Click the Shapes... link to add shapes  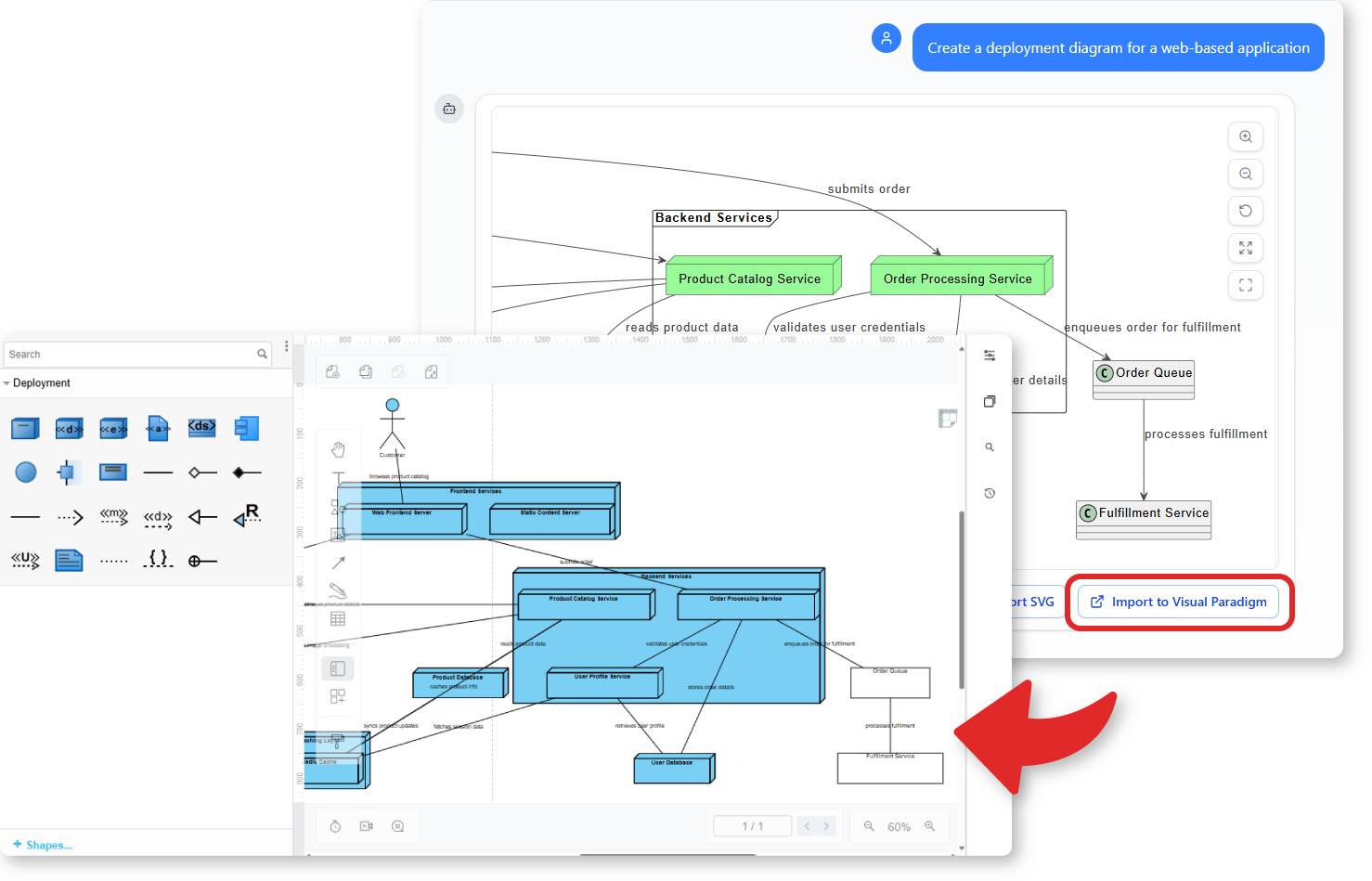click(x=42, y=845)
